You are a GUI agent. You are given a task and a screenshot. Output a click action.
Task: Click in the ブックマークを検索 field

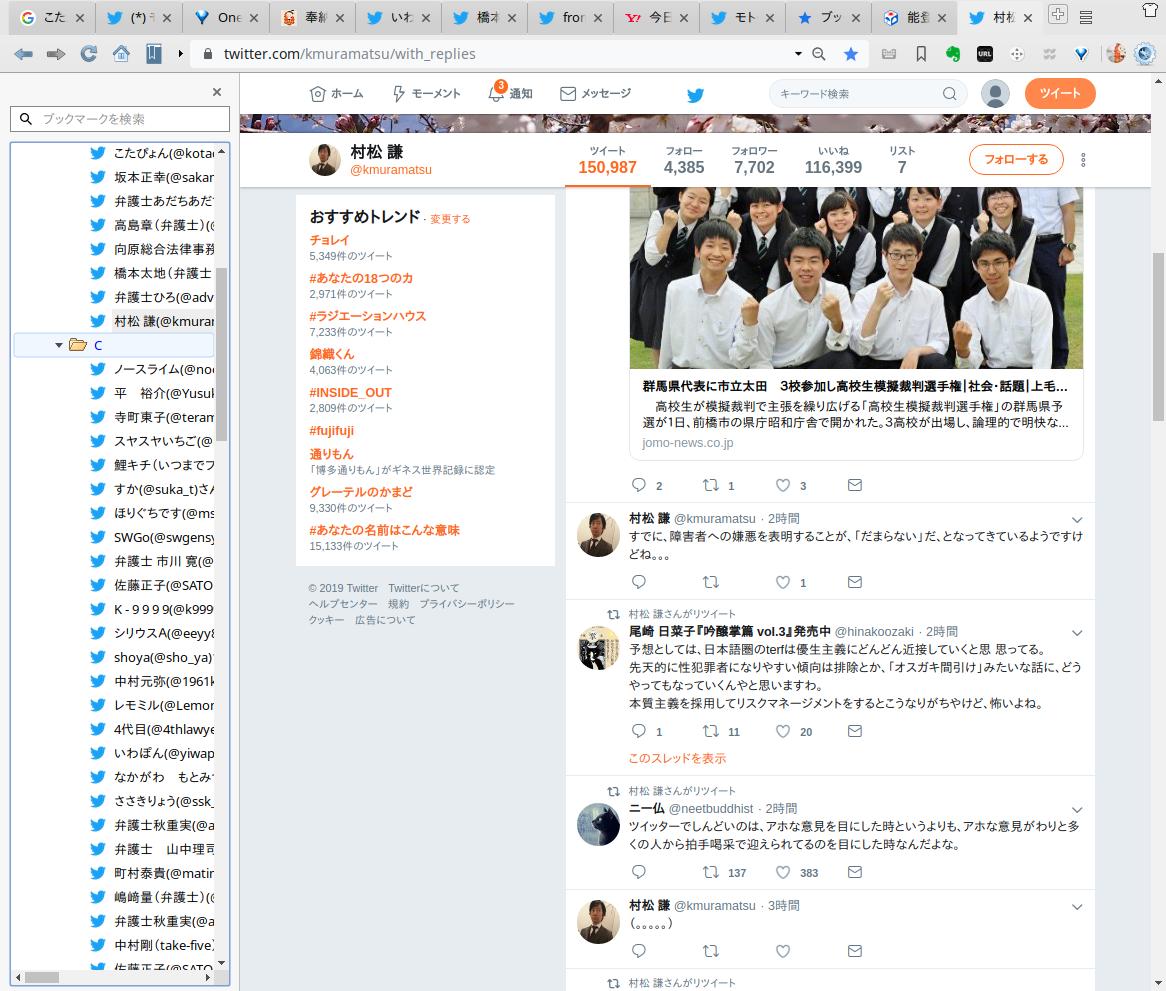(x=120, y=119)
